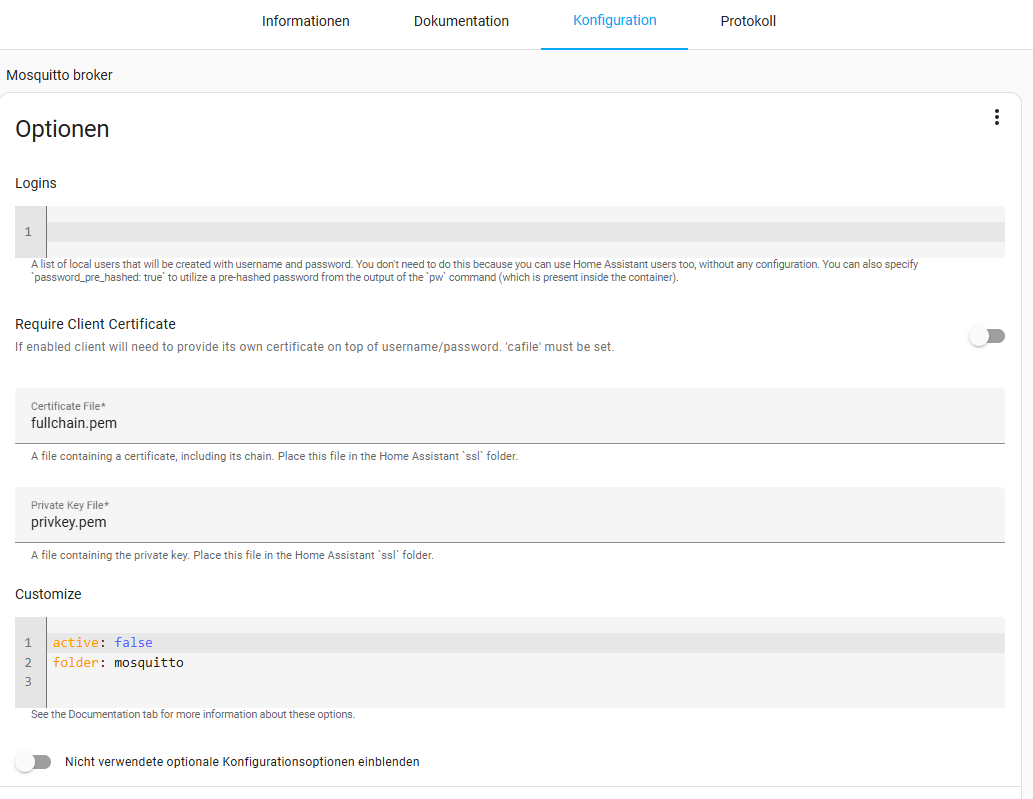This screenshot has width=1033, height=799.
Task: Go to the Protokoll tab
Action: tap(748, 21)
